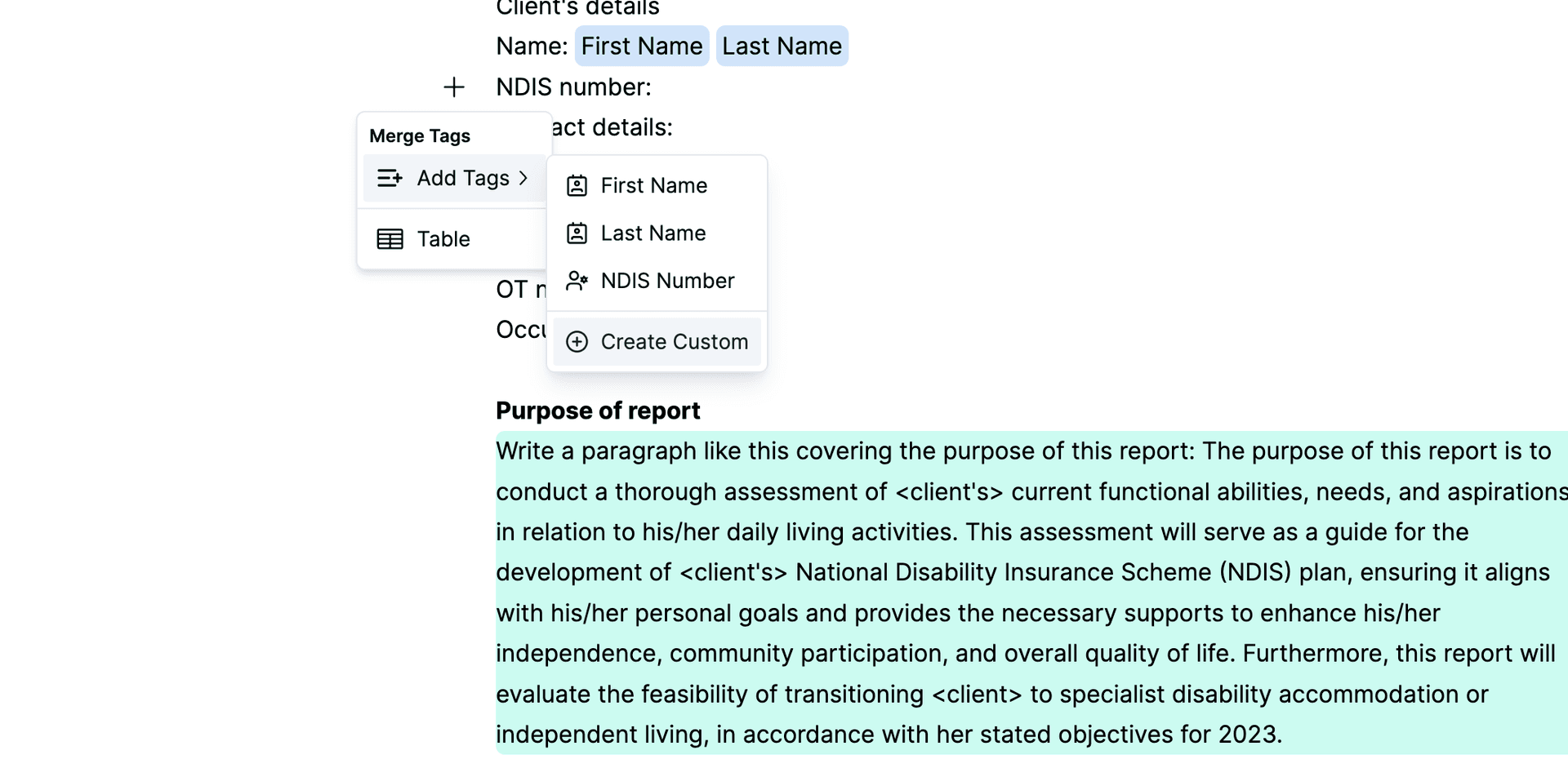Click the Create Custom circled plus icon

tap(577, 342)
